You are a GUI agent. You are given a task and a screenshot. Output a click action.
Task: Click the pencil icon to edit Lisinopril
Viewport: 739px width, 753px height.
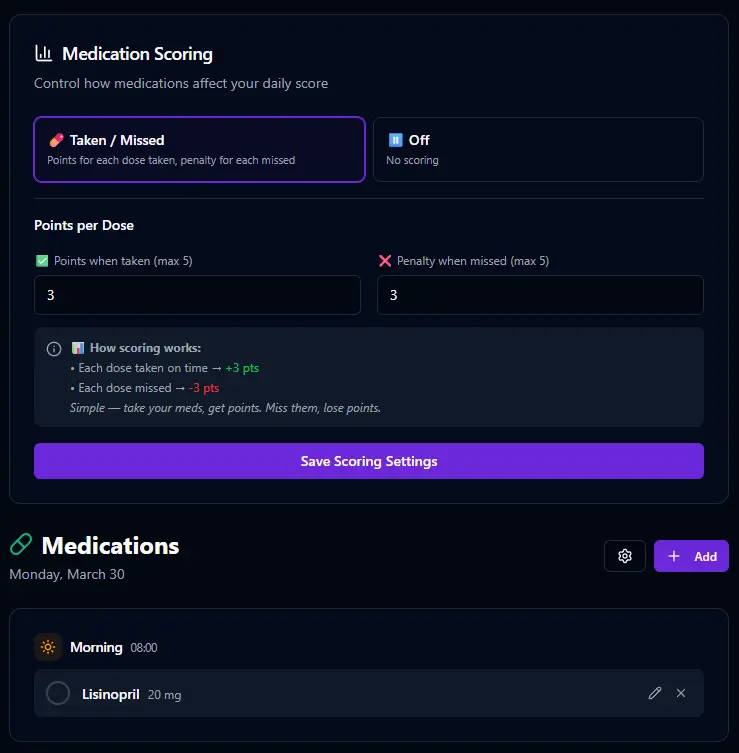point(655,693)
